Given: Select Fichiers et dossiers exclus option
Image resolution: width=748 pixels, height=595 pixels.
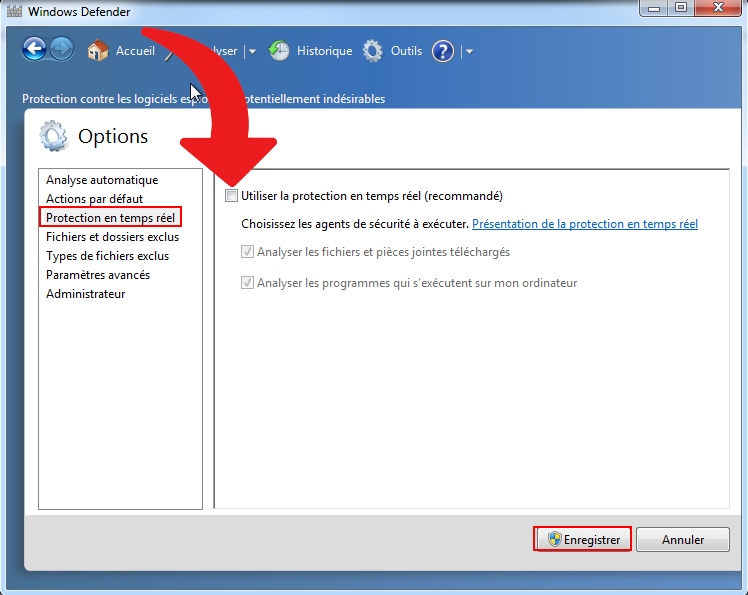Looking at the screenshot, I should (x=113, y=237).
